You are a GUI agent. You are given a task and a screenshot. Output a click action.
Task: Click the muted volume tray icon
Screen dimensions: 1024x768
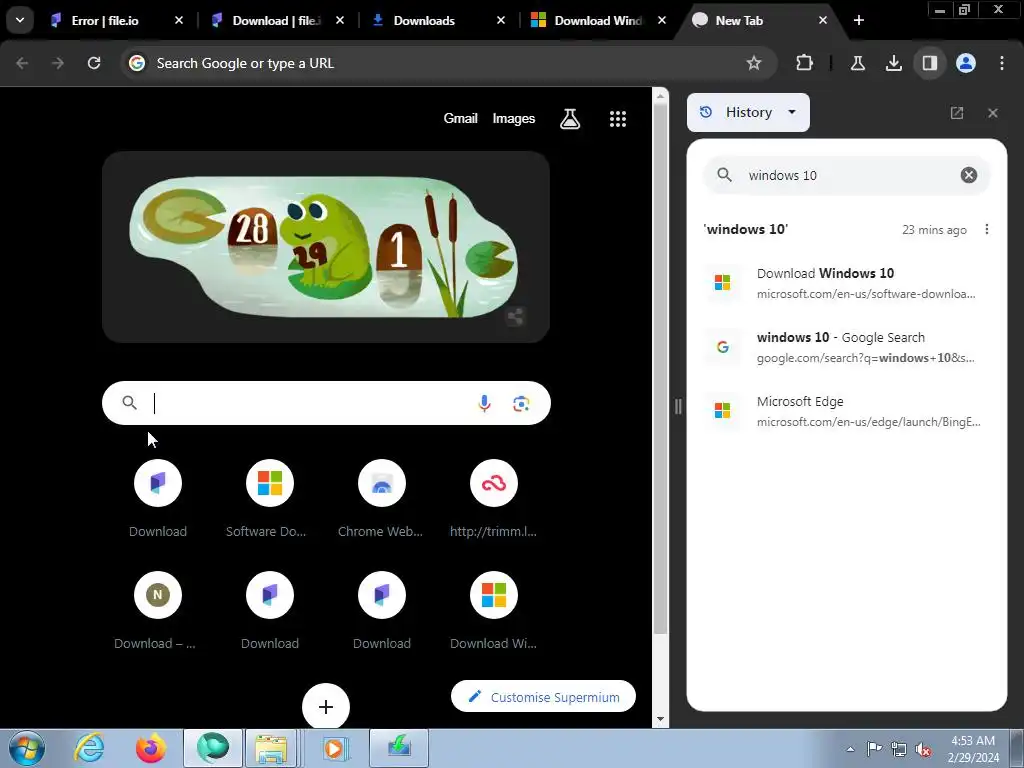tap(923, 749)
